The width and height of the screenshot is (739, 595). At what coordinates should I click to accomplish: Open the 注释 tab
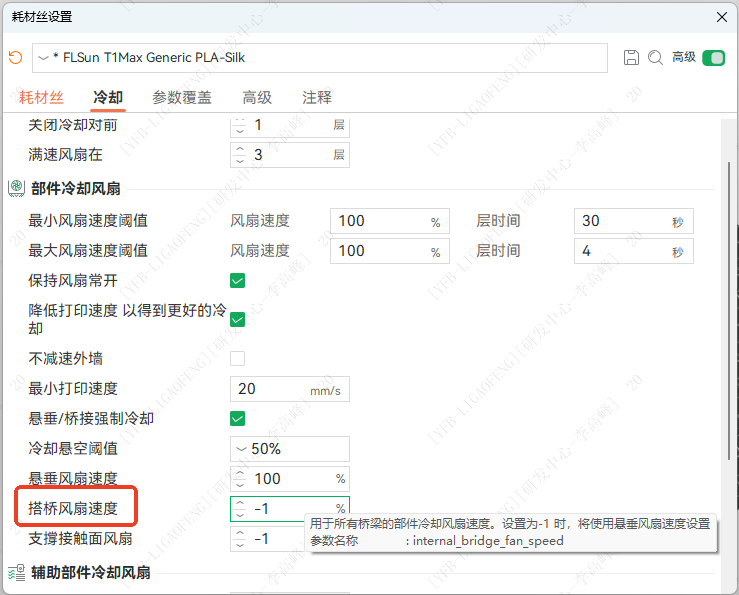click(317, 98)
